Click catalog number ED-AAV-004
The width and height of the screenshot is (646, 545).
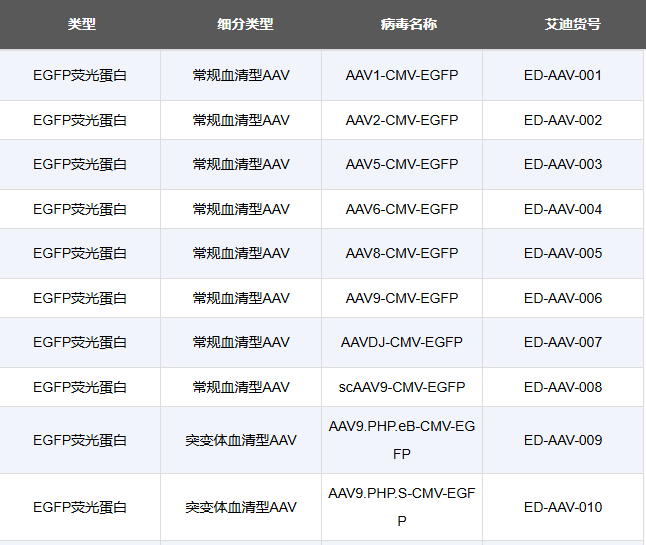[x=563, y=209]
